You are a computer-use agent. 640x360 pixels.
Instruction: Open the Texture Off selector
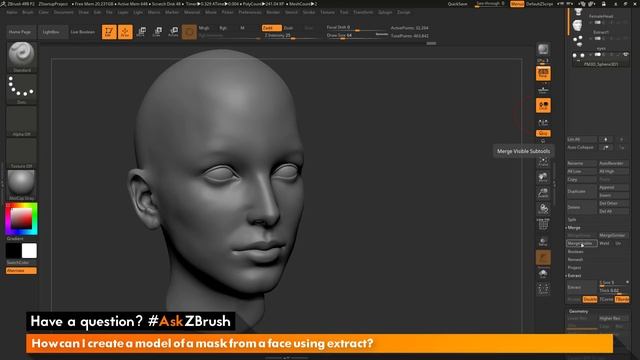point(22,153)
